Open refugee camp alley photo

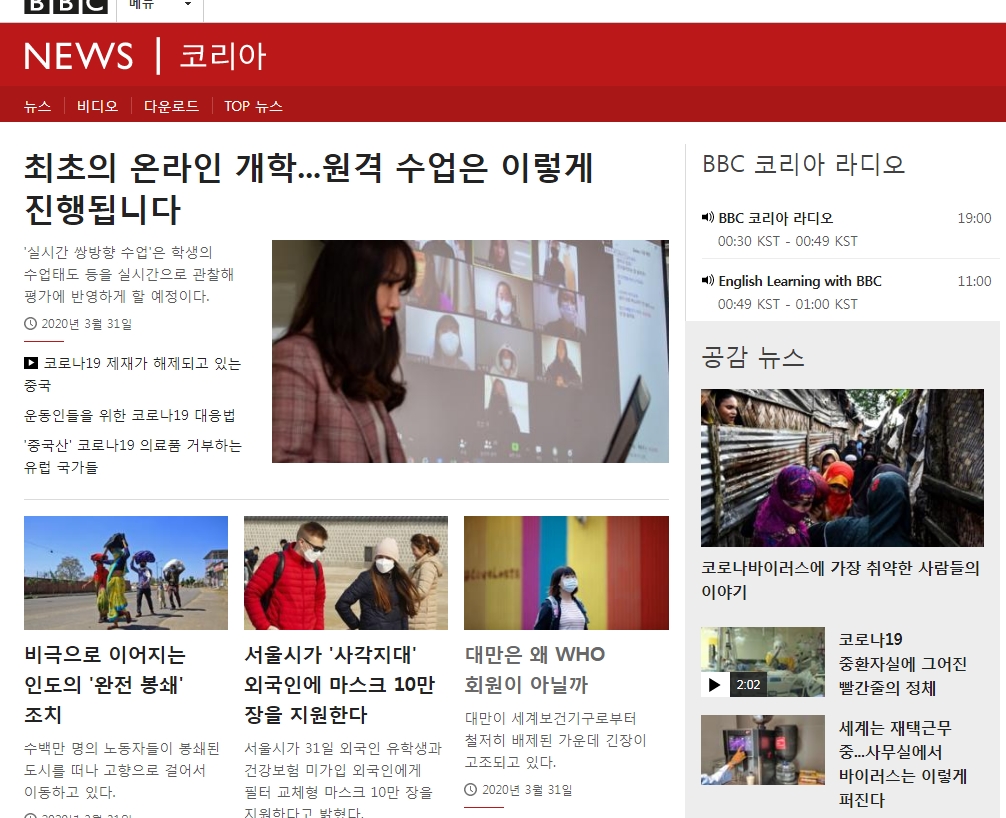(842, 468)
